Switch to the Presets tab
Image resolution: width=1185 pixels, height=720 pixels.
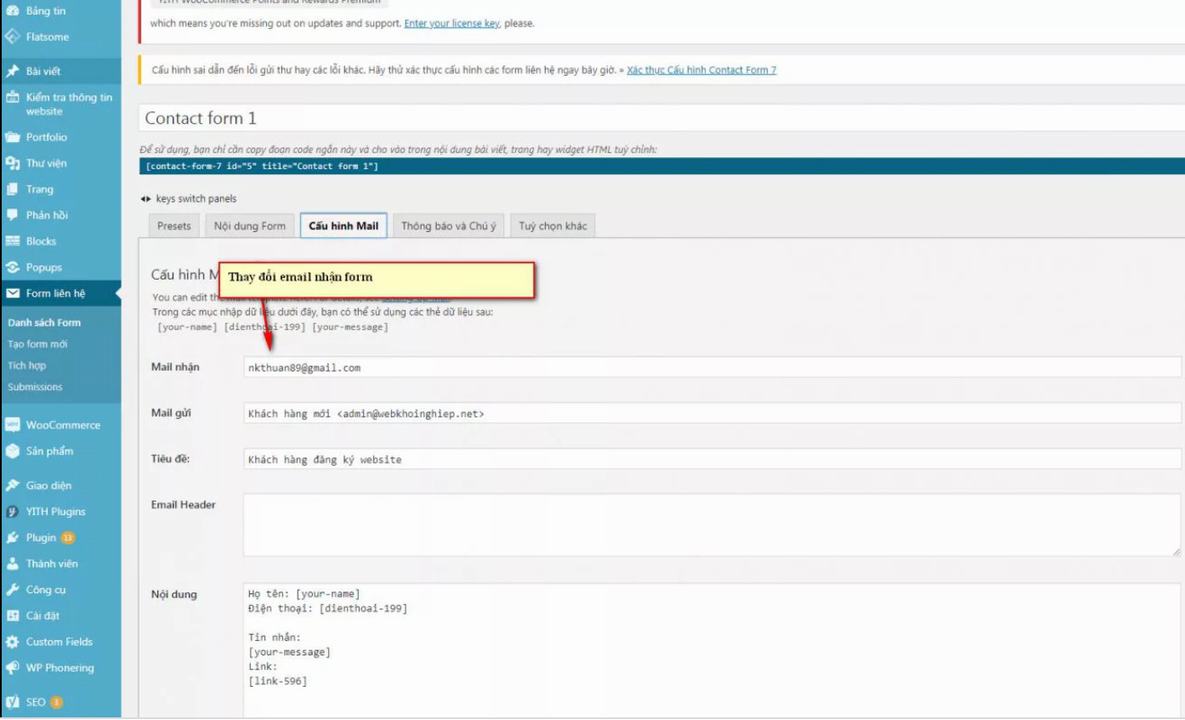pyautogui.click(x=174, y=225)
